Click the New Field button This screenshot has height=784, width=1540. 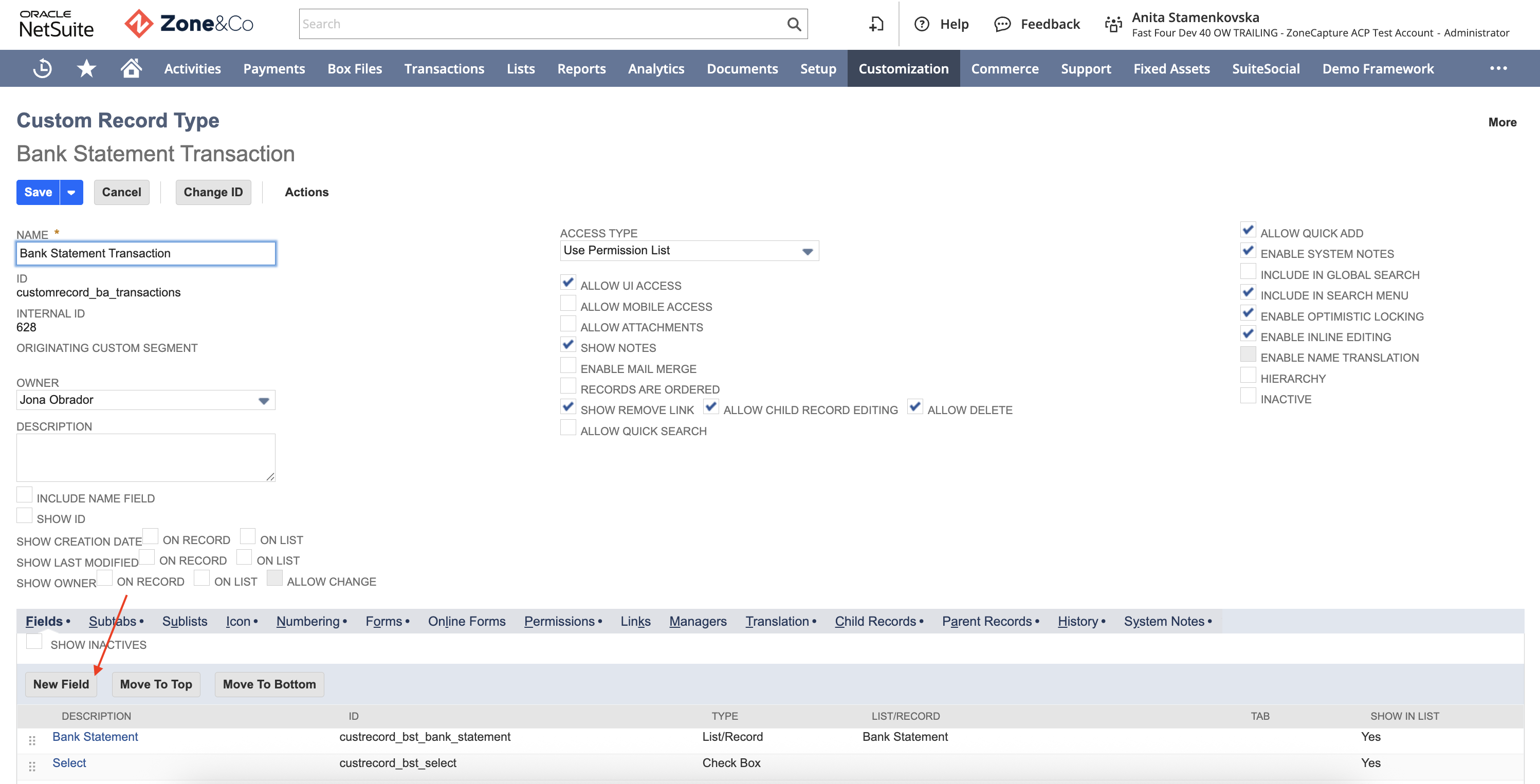[61, 685]
